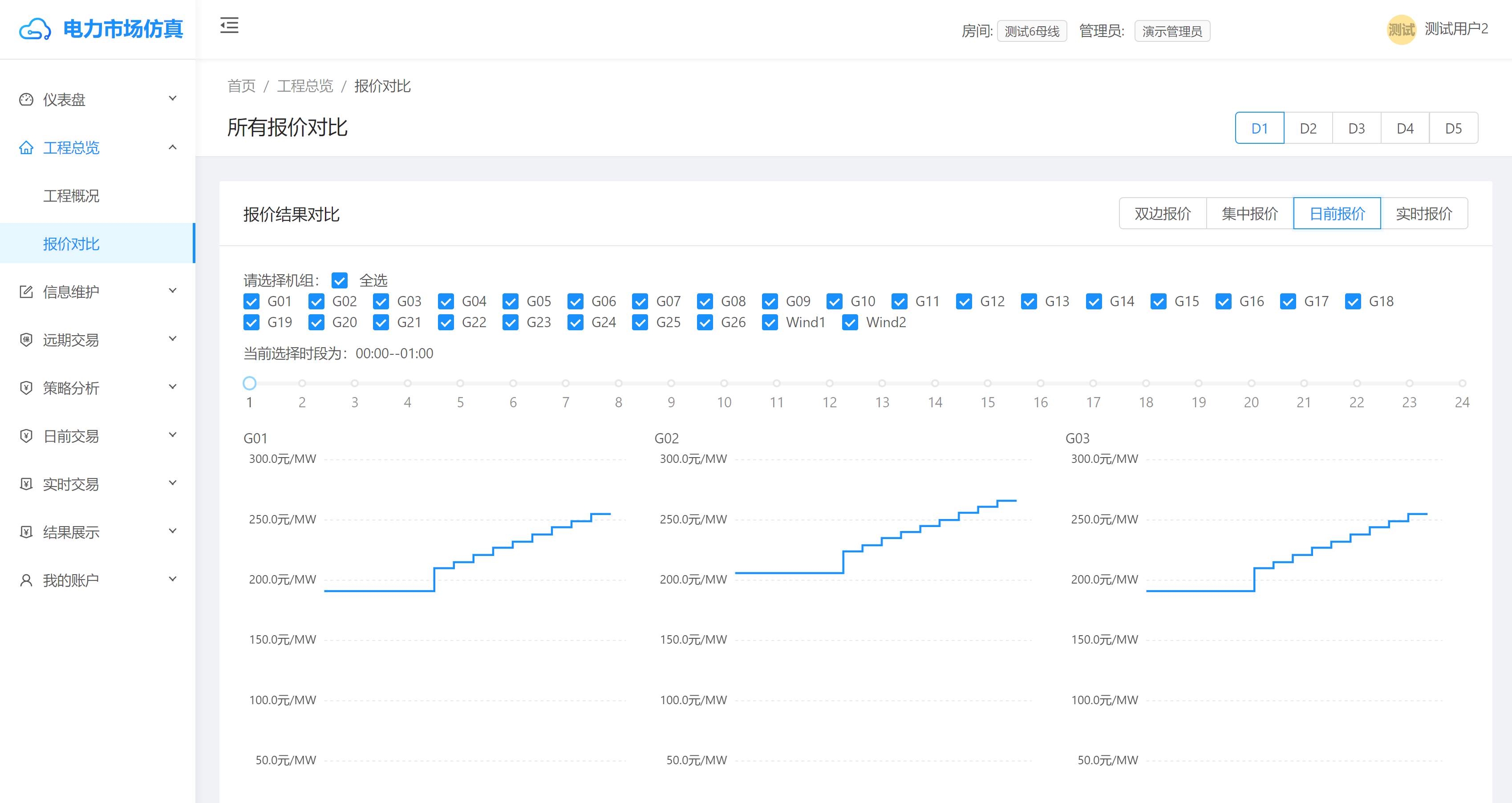Select the 报价对比 submenu item
This screenshot has width=1512, height=803.
click(x=97, y=243)
